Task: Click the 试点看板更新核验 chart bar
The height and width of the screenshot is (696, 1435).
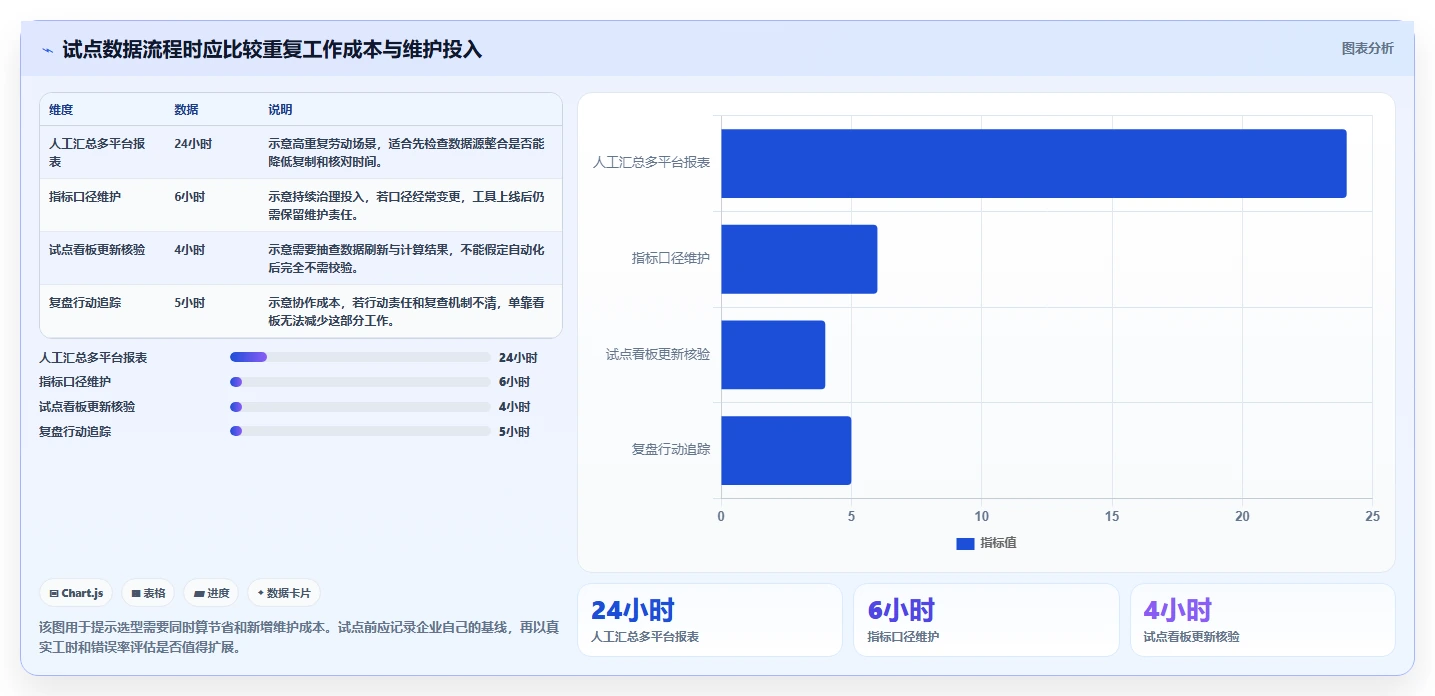Action: 773,355
